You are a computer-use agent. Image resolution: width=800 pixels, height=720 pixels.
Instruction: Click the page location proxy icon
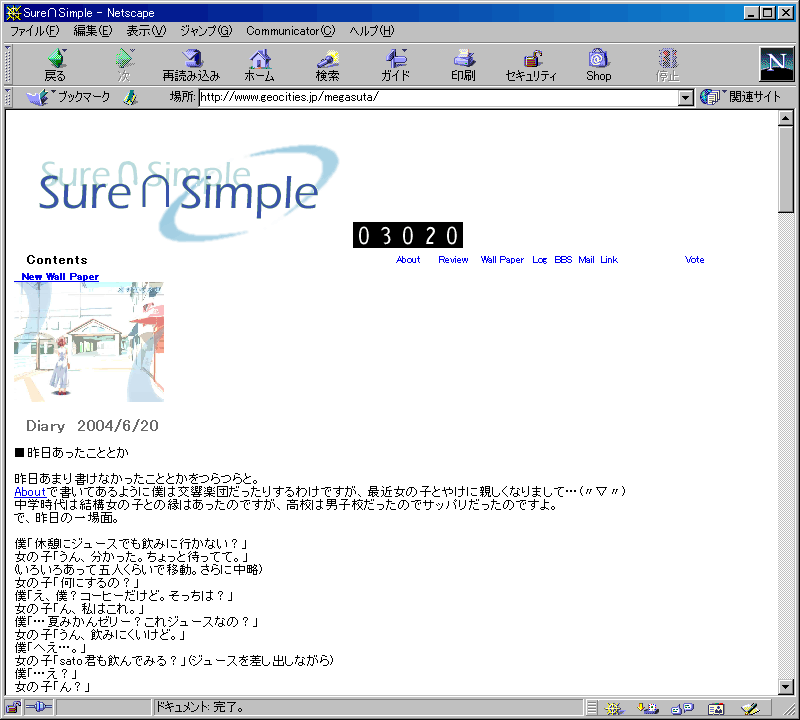131,97
